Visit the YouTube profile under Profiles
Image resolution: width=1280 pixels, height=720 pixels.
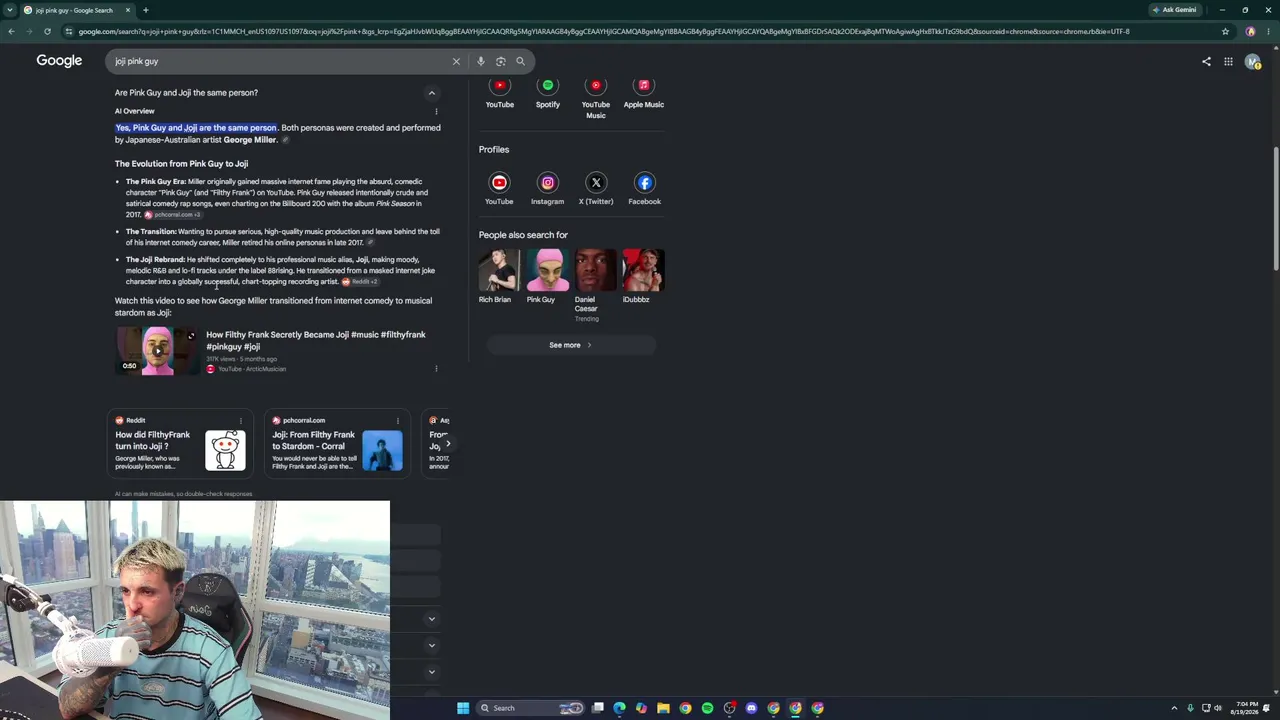tap(499, 188)
